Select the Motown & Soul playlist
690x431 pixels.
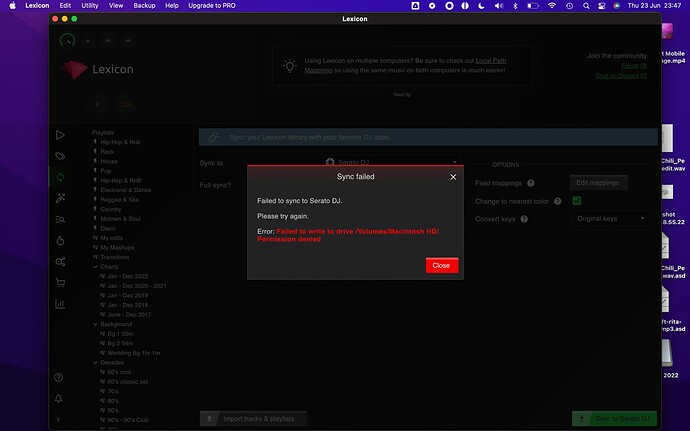120,219
